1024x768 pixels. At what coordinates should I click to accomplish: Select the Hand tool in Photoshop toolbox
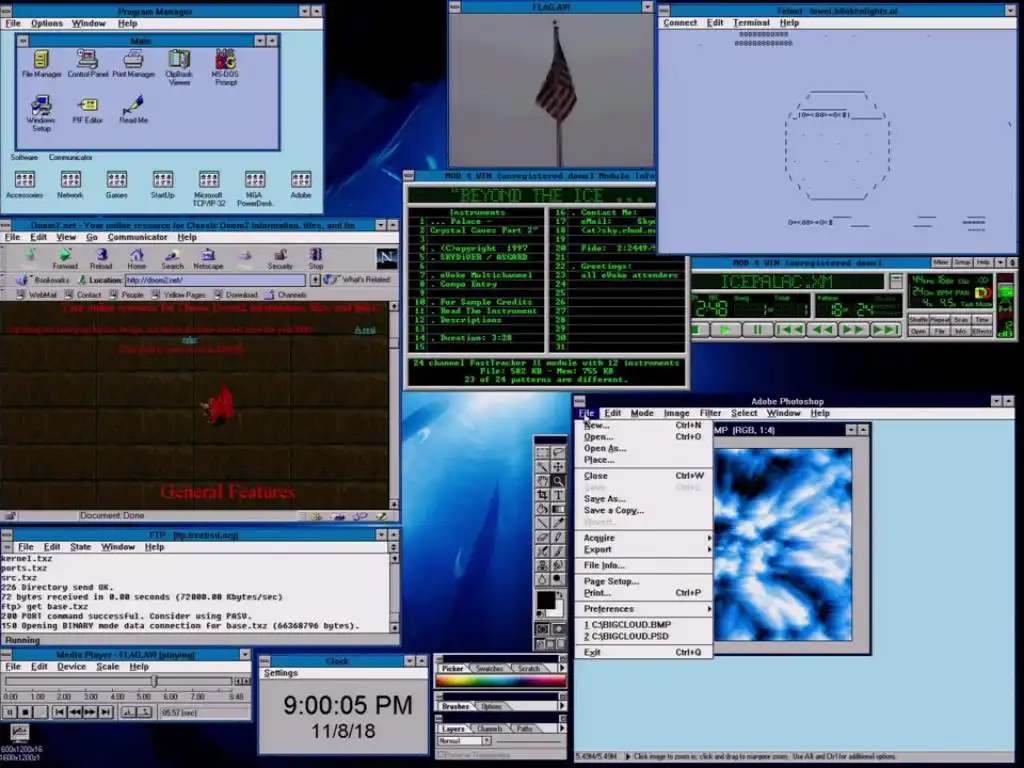tap(542, 481)
